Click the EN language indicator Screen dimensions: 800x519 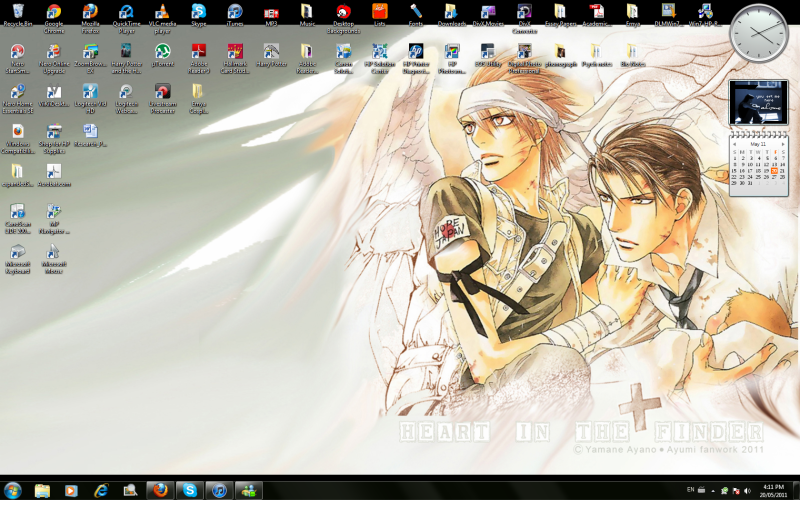690,490
